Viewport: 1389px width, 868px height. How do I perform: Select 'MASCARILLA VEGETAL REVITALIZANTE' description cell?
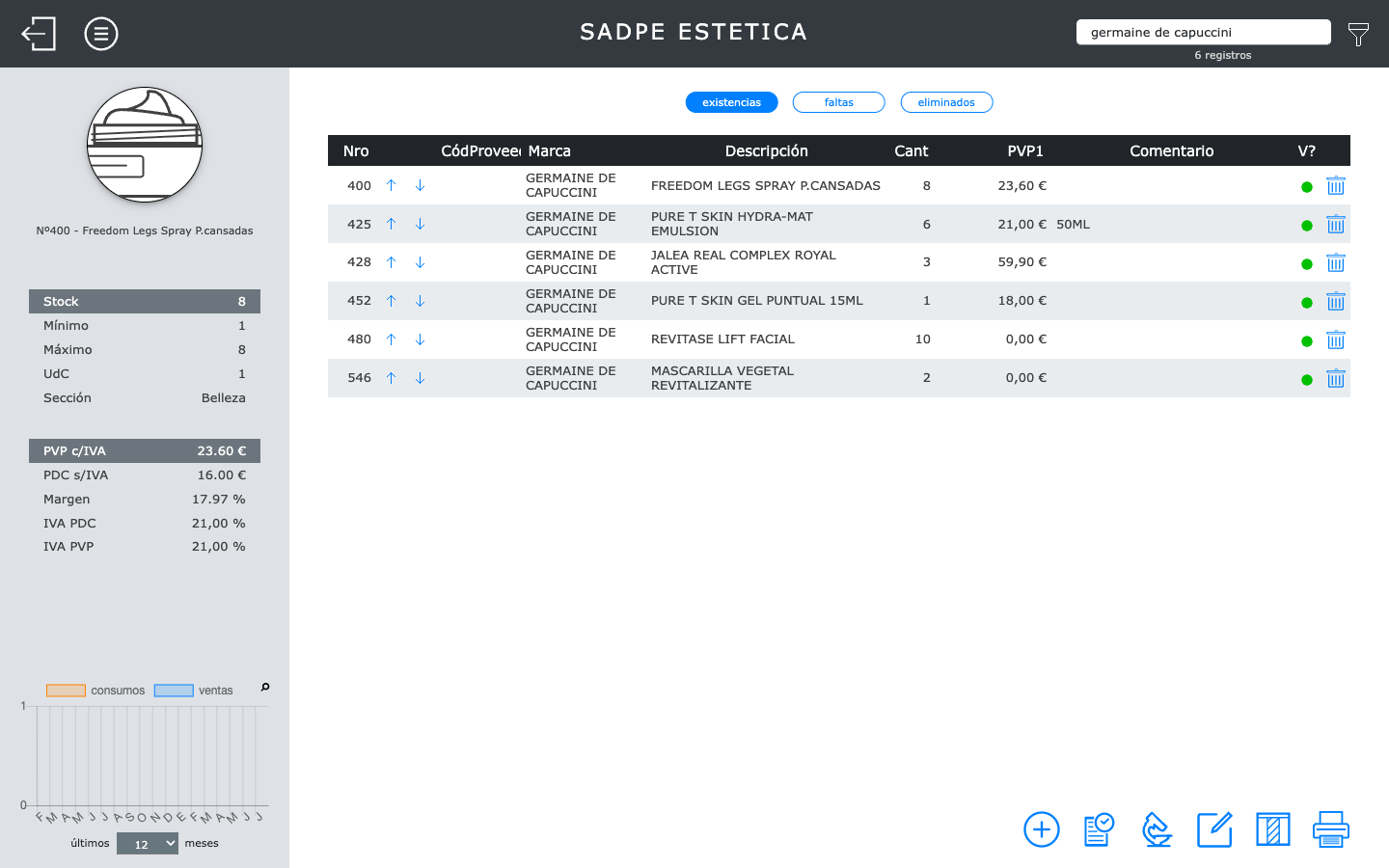point(722,378)
